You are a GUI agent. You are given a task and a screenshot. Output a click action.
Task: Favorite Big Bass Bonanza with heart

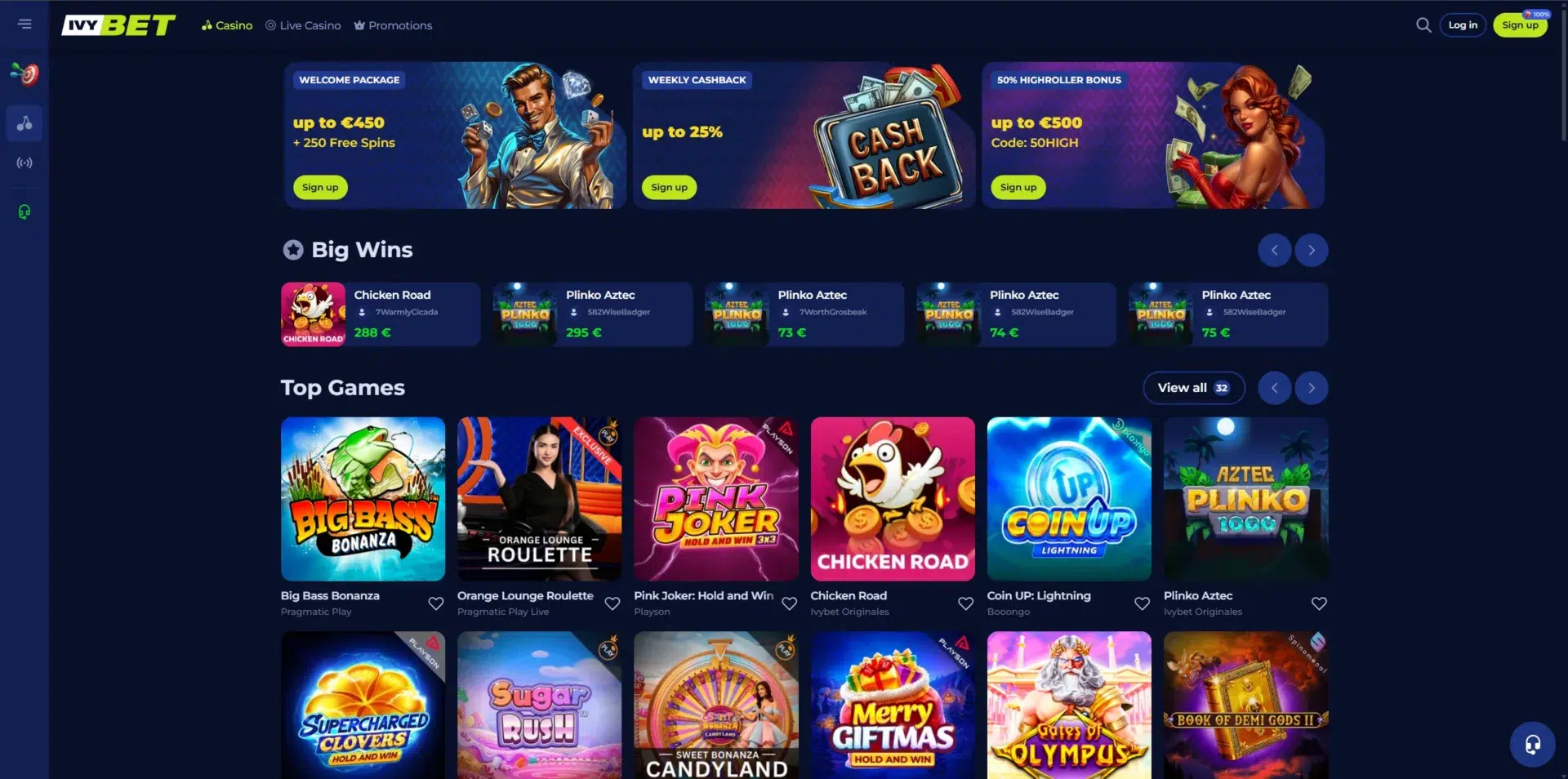(x=436, y=603)
